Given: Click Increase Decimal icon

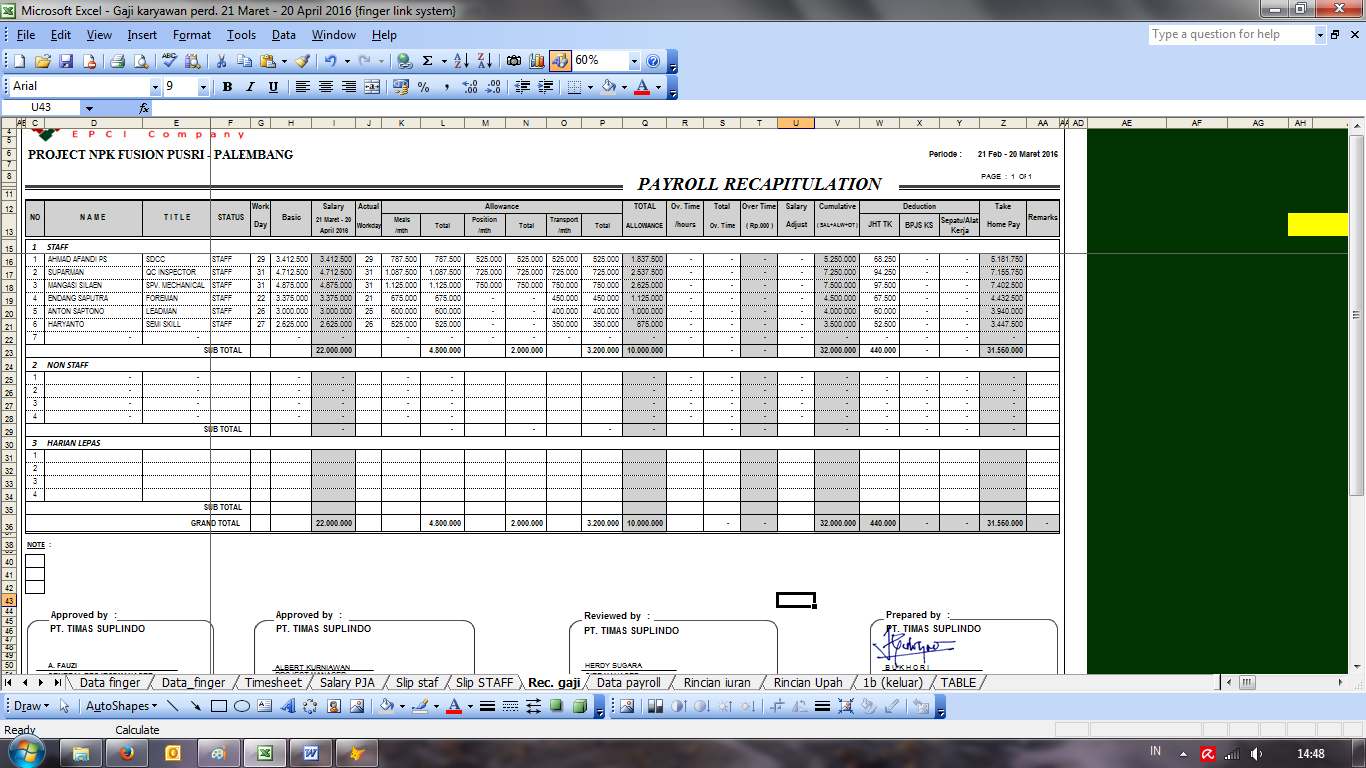Looking at the screenshot, I should [471, 87].
